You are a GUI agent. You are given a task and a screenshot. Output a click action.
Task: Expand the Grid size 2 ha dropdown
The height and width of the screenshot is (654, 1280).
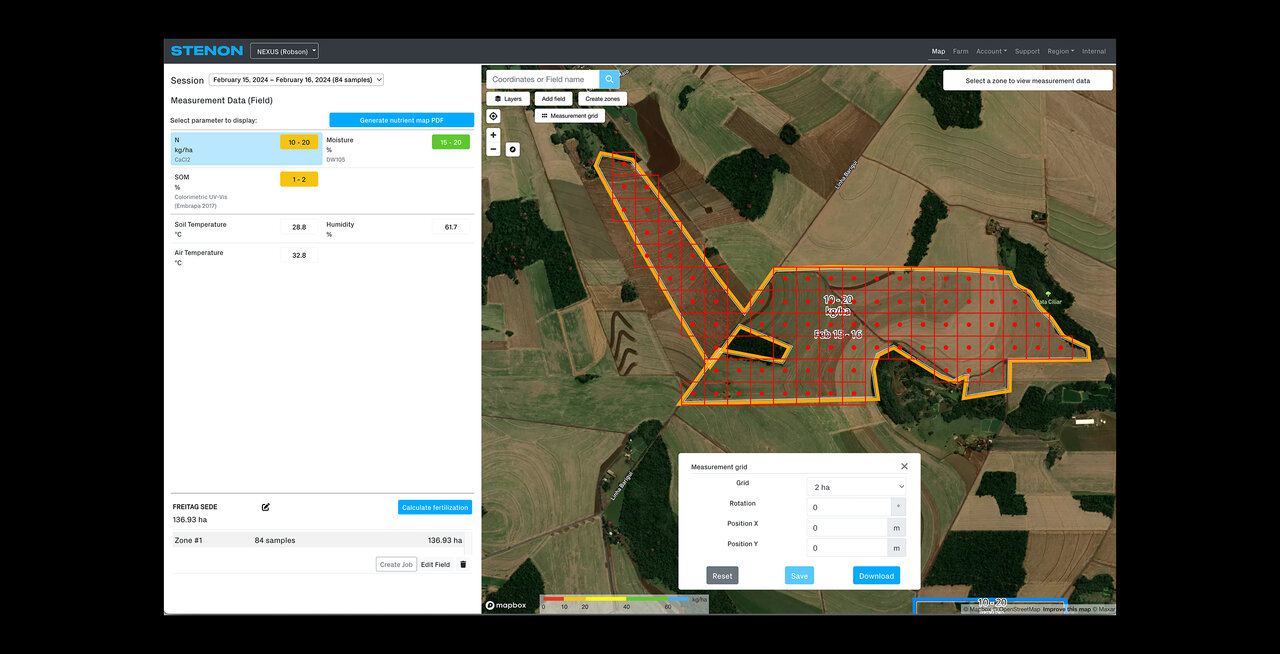[858, 487]
